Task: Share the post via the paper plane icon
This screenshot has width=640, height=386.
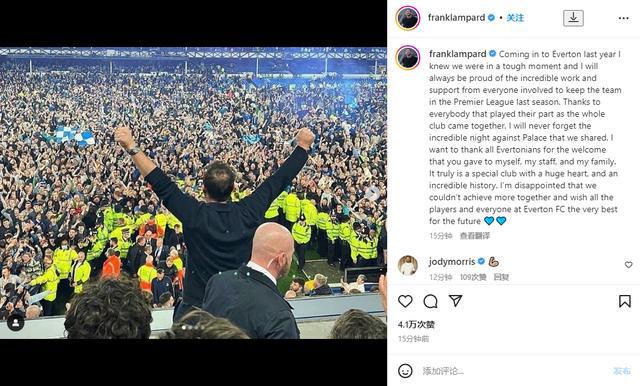Action: [456, 301]
